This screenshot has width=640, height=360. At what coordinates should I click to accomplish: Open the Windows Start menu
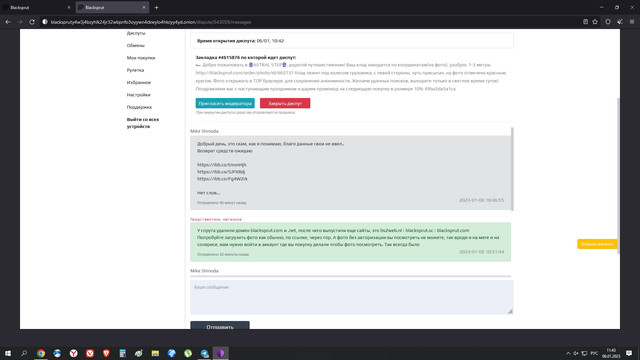8,353
